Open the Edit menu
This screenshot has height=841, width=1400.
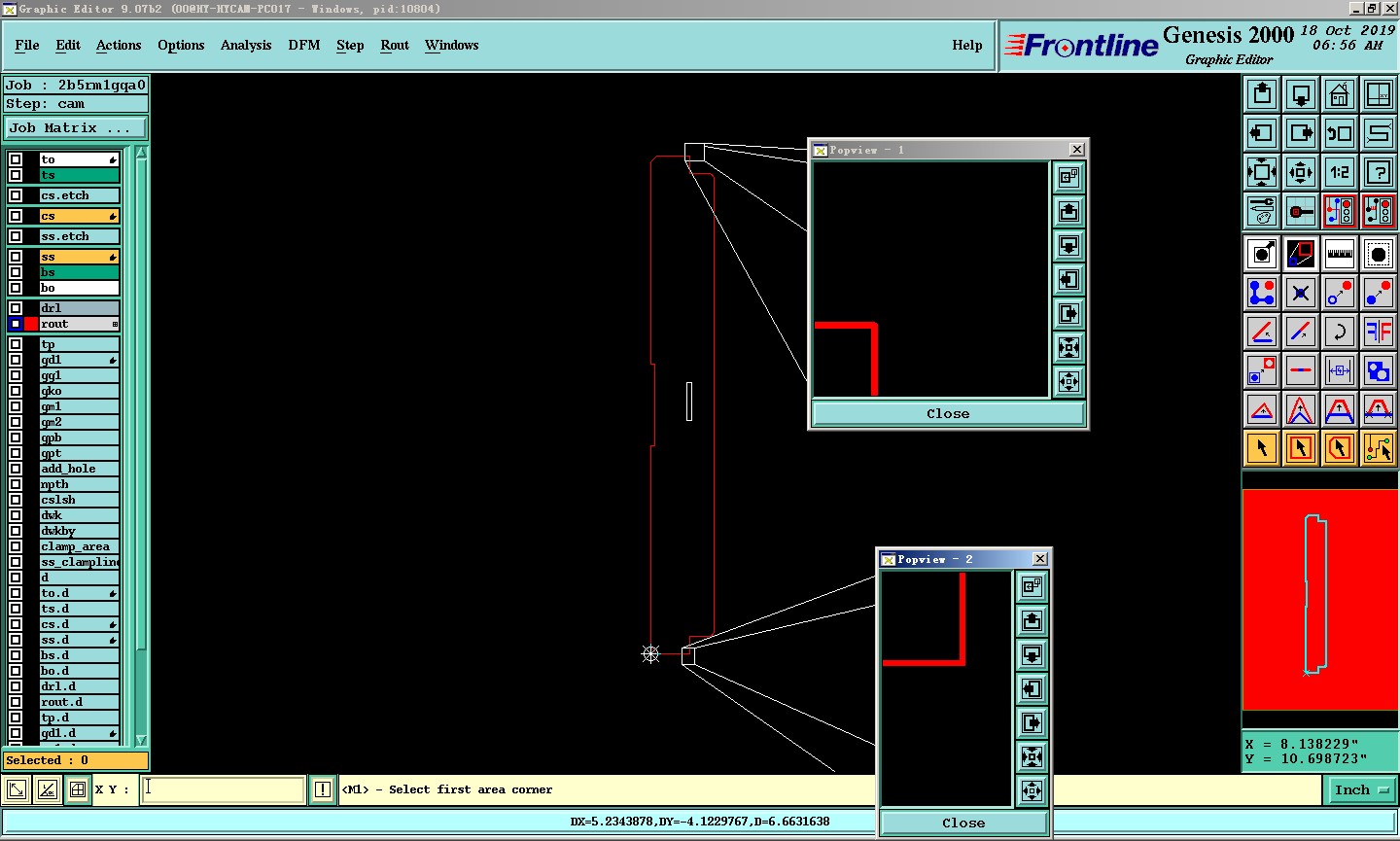68,45
